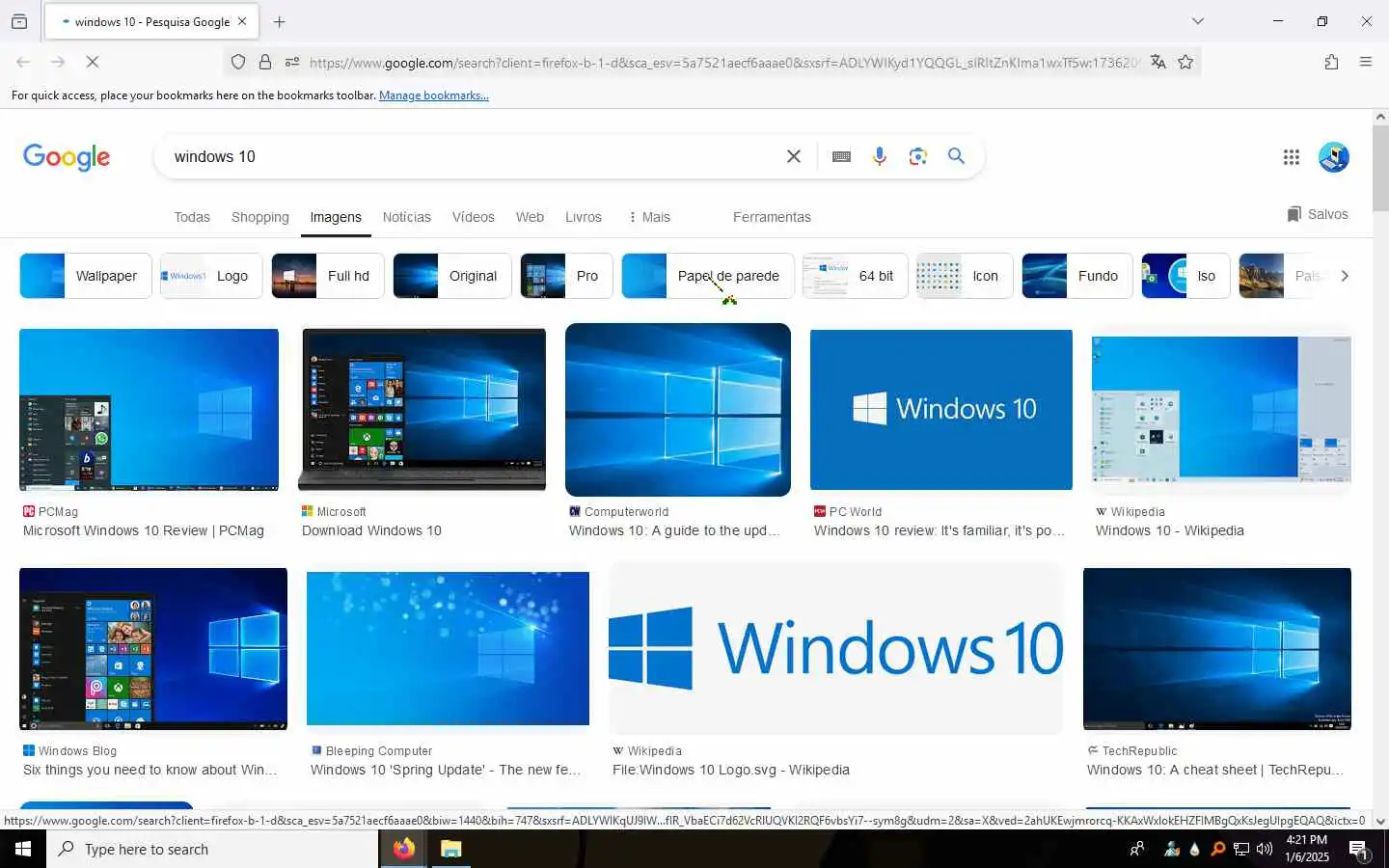Stop loading the page

pyautogui.click(x=93, y=62)
